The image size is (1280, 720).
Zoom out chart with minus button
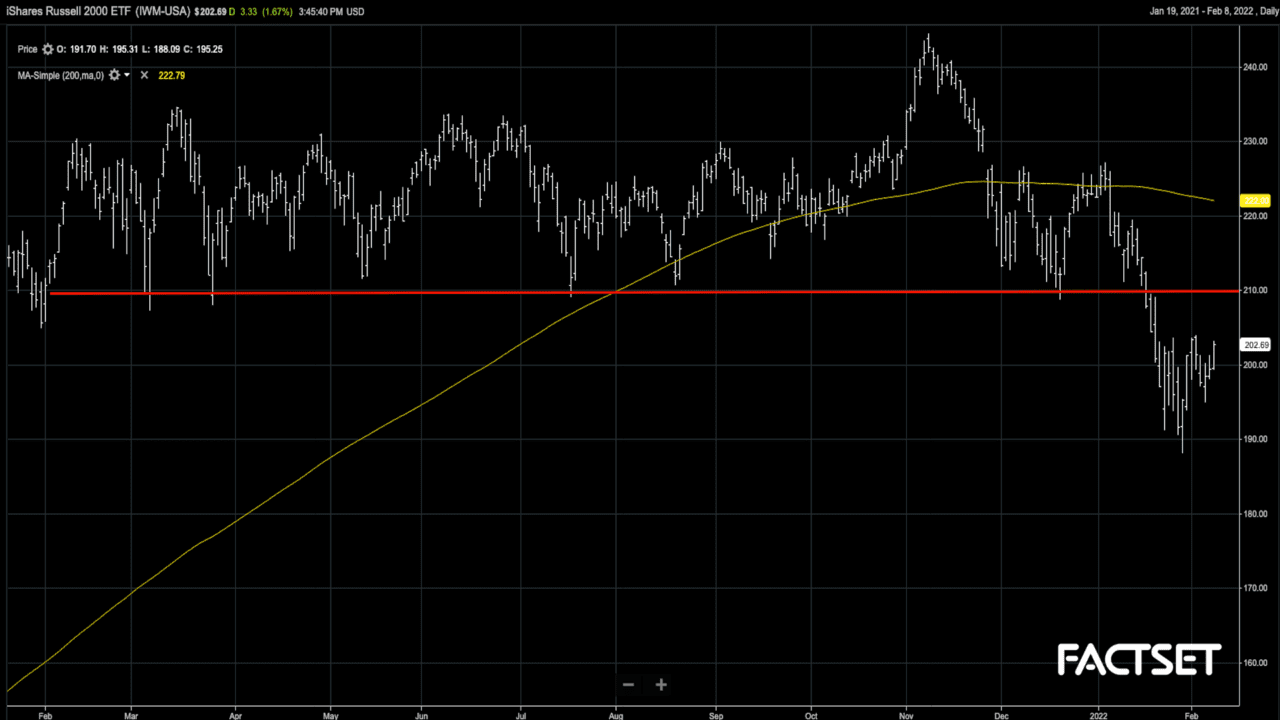629,685
